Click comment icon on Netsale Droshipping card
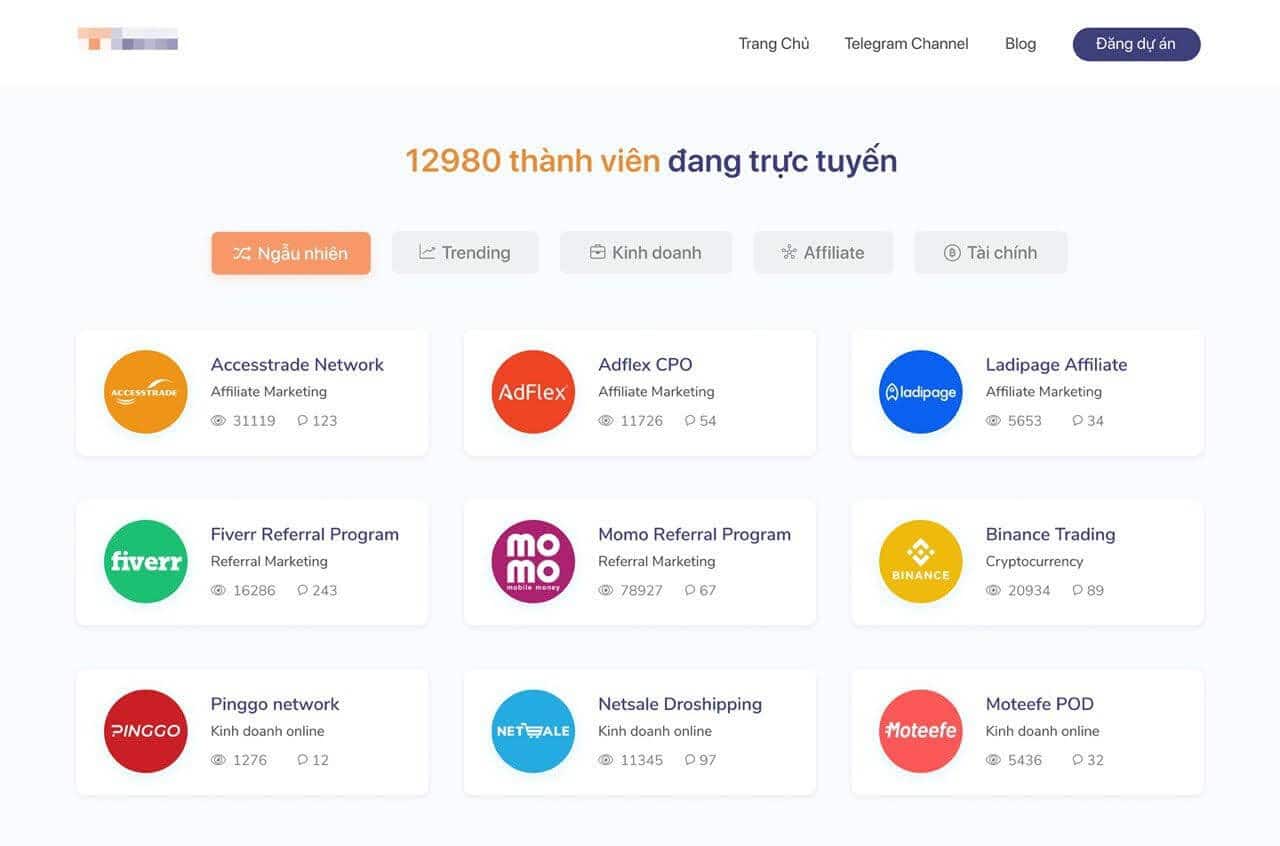 690,760
